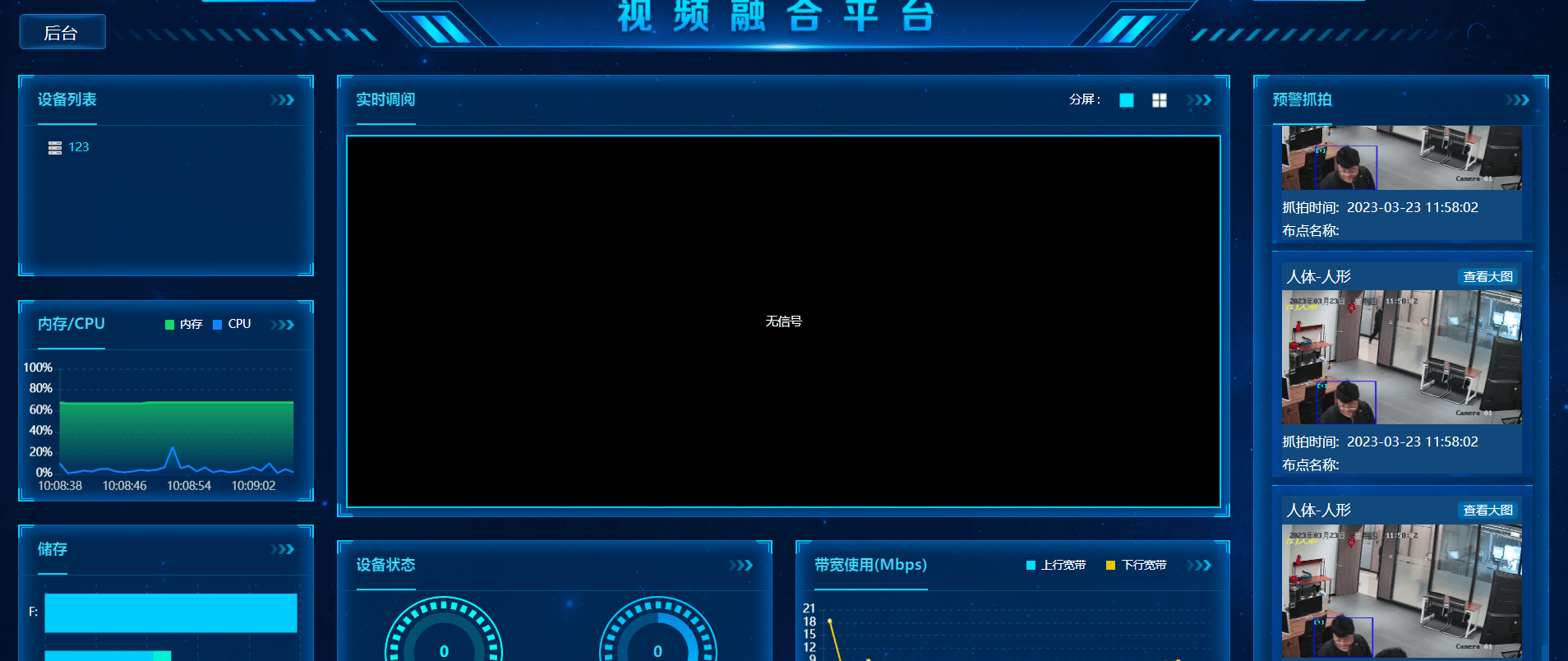Expand the 实时调阅 panel arrows
The height and width of the screenshot is (661, 1568).
click(1199, 99)
